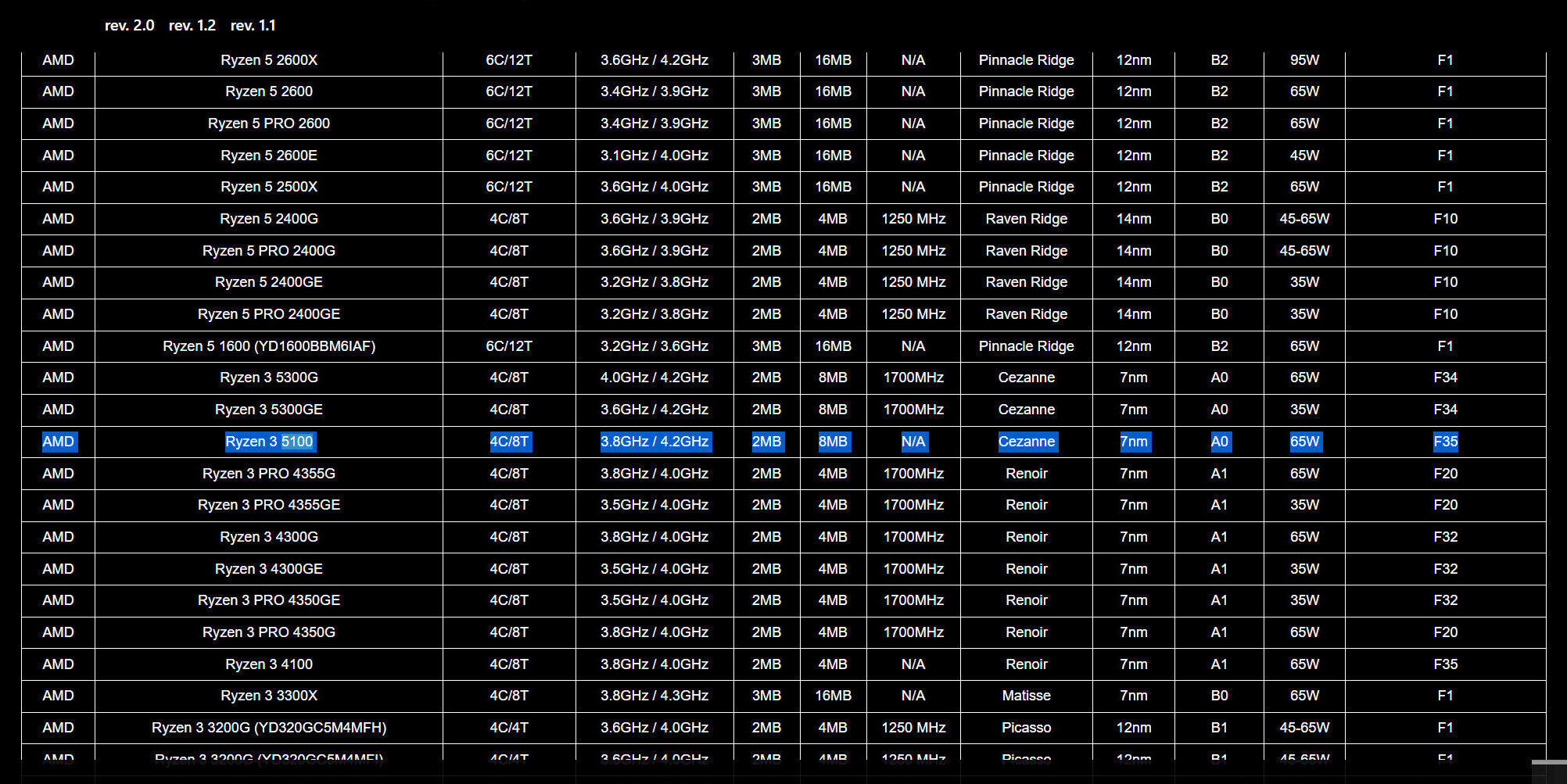Click the 1250 MHz cell for Ryzen 5 2400GE
Image resolution: width=1567 pixels, height=784 pixels.
[913, 282]
